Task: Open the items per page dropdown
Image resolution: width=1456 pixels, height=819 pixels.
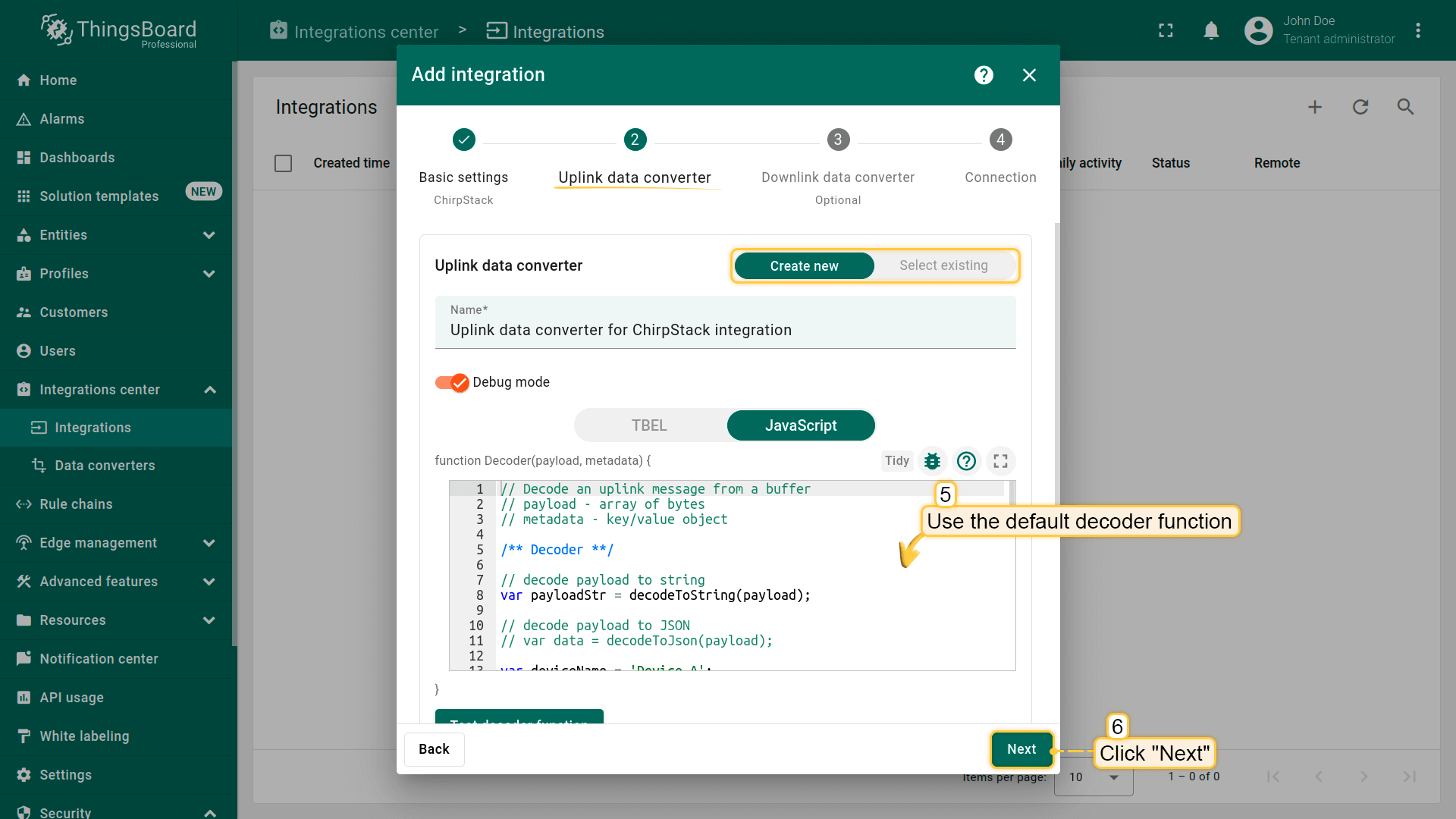Action: [1094, 777]
